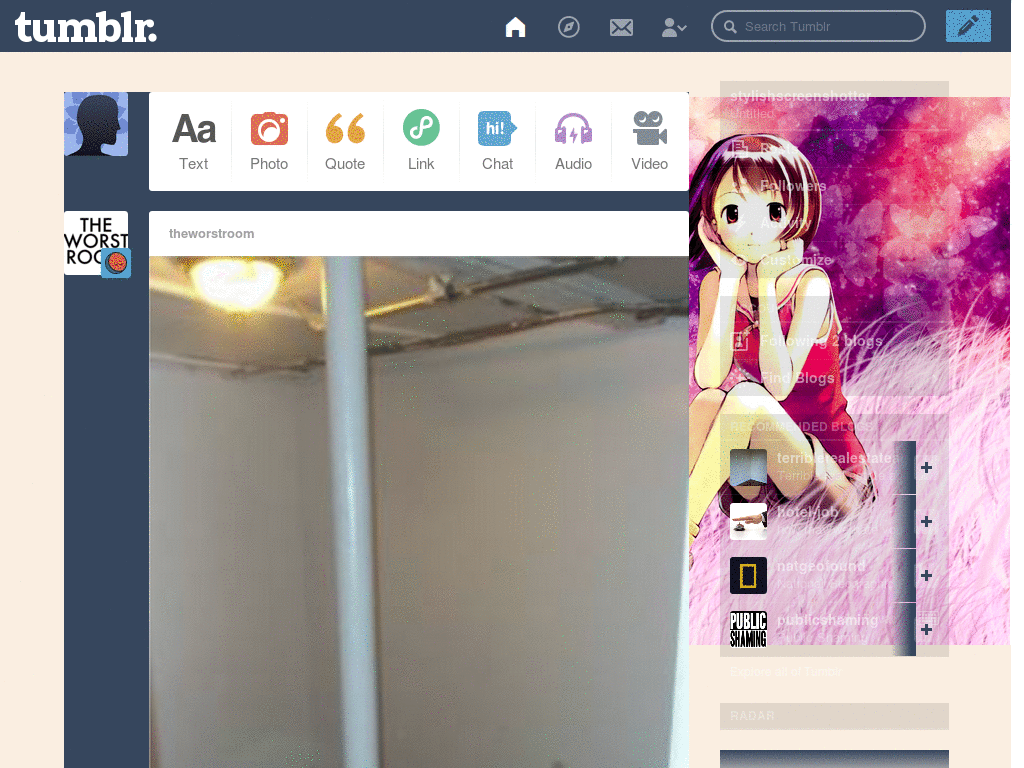This screenshot has width=1024, height=768.
Task: Expand the account person dropdown
Action: pyautogui.click(x=673, y=27)
